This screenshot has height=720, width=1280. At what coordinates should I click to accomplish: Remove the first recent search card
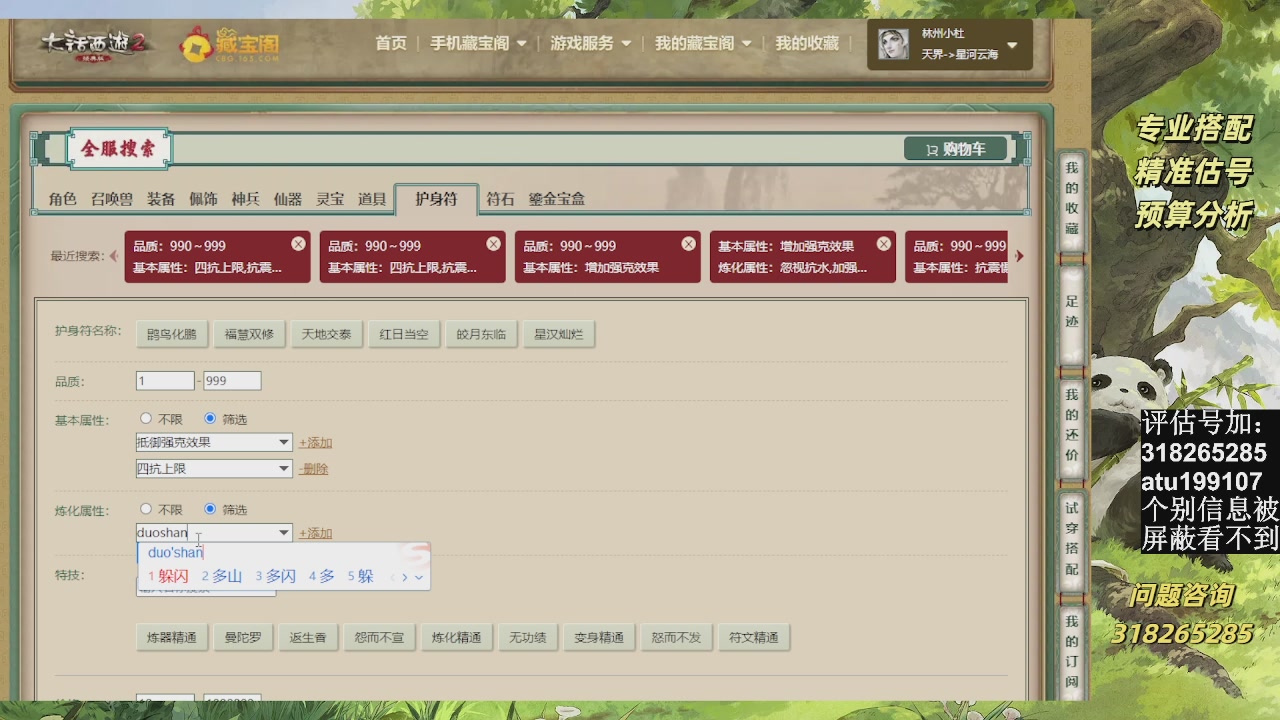tap(298, 244)
